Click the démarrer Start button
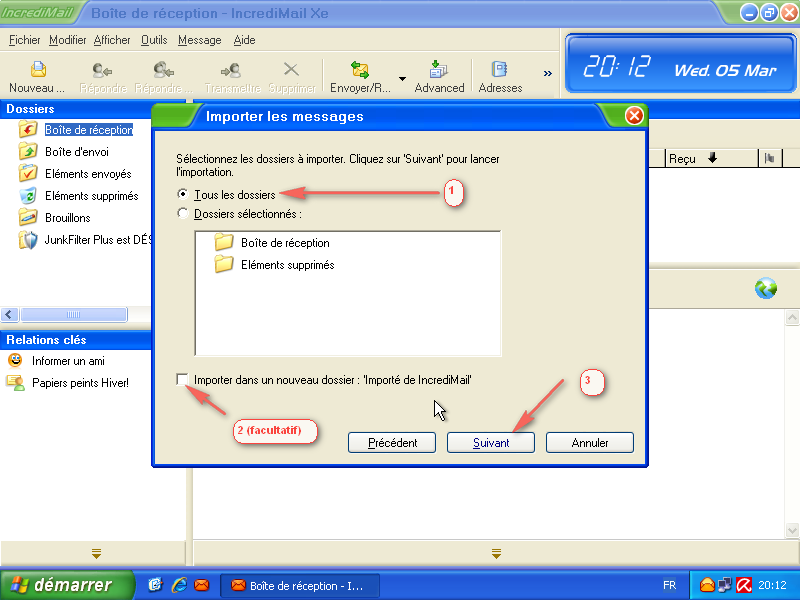This screenshot has height=600, width=800. [x=66, y=585]
